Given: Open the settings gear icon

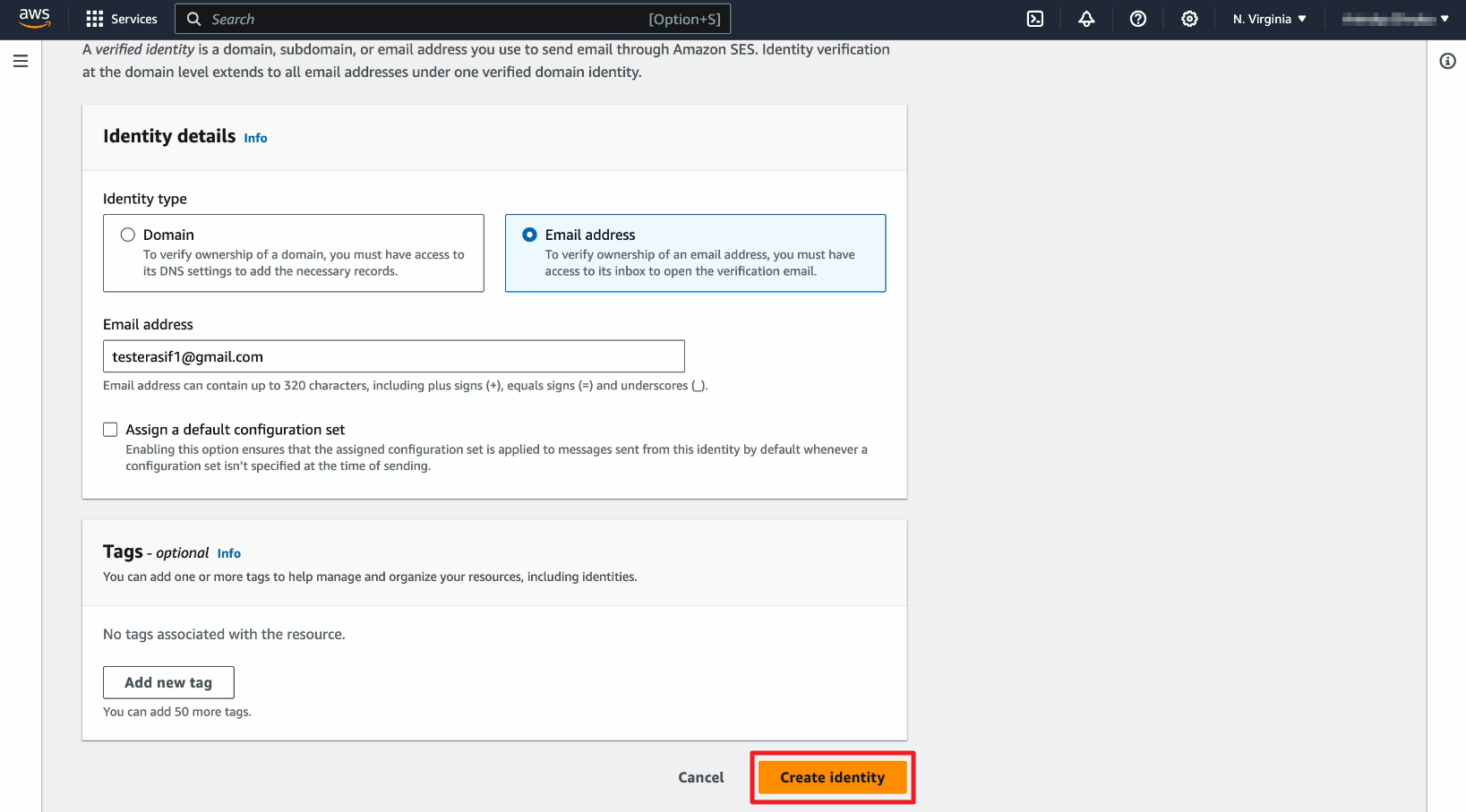Looking at the screenshot, I should 1189,19.
